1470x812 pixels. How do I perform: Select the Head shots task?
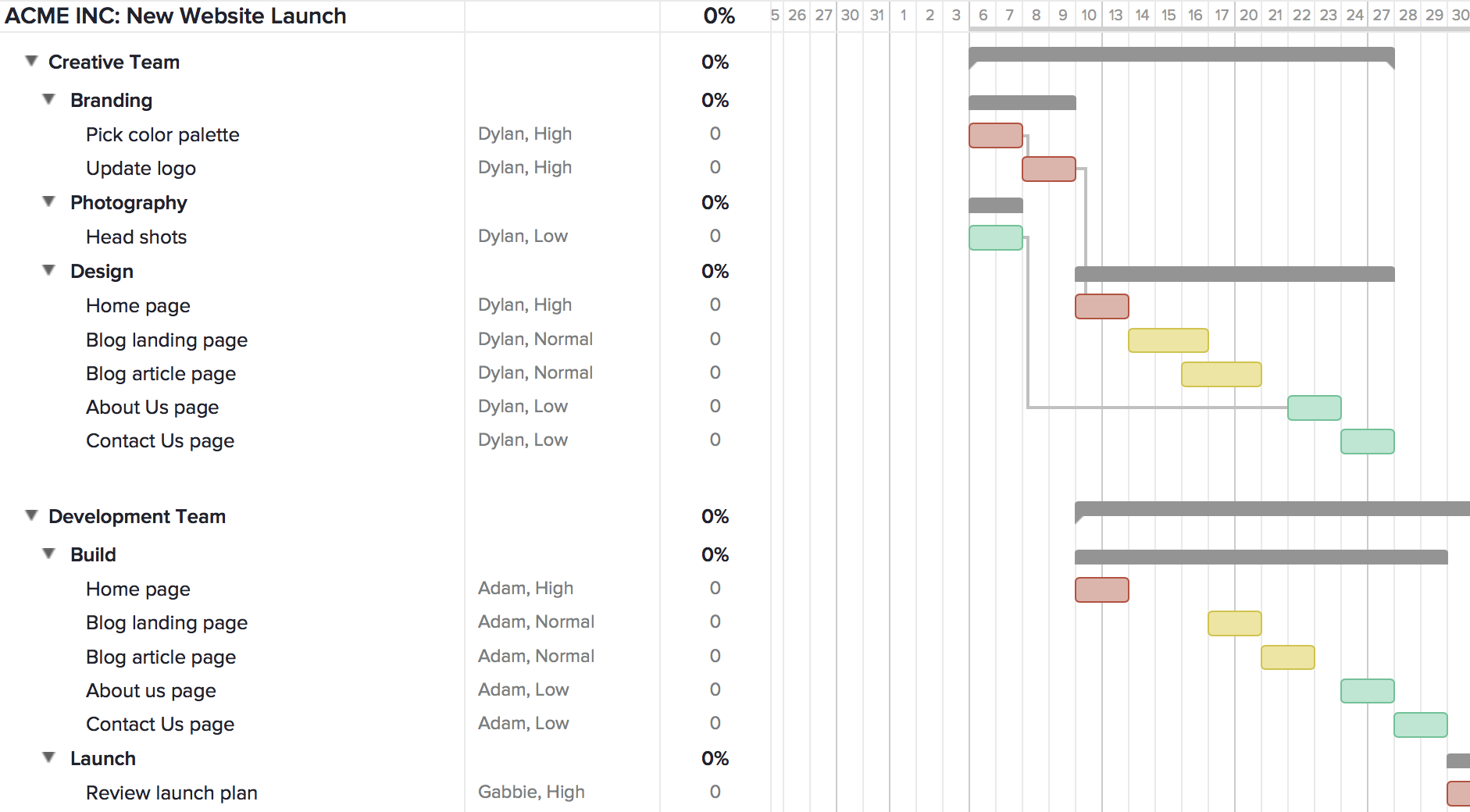136,237
